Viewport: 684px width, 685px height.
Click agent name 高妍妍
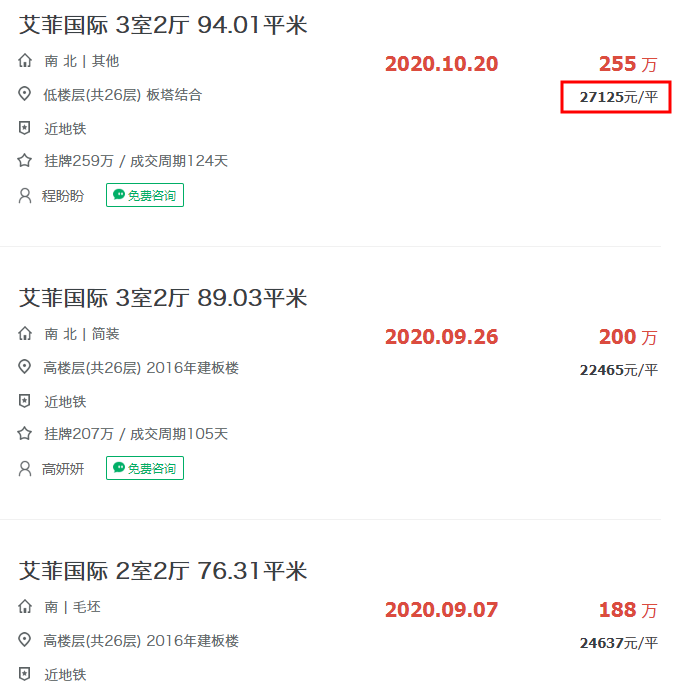pyautogui.click(x=63, y=469)
